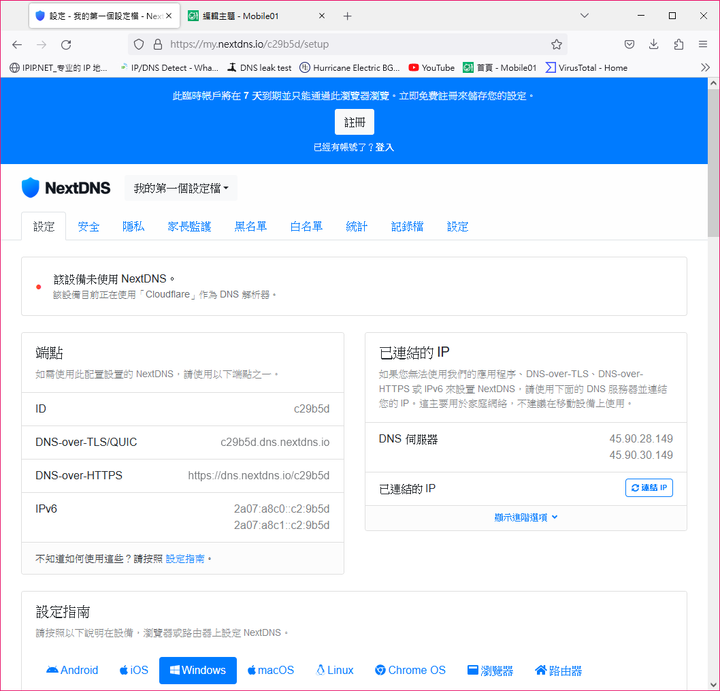Open the Firefox hamburger menu
This screenshot has height=691, width=720.
(x=703, y=45)
